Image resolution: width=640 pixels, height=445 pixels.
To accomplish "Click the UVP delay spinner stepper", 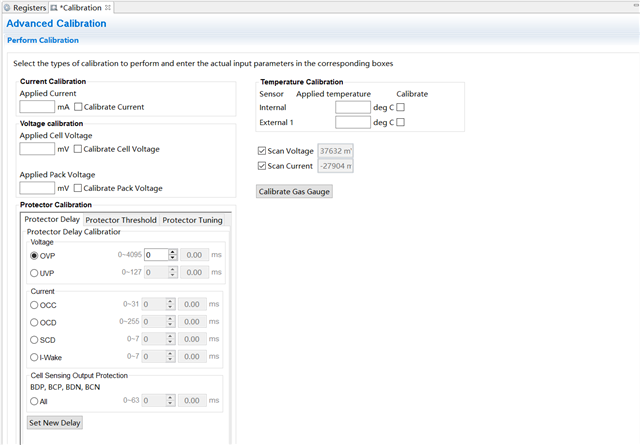I will tap(173, 272).
